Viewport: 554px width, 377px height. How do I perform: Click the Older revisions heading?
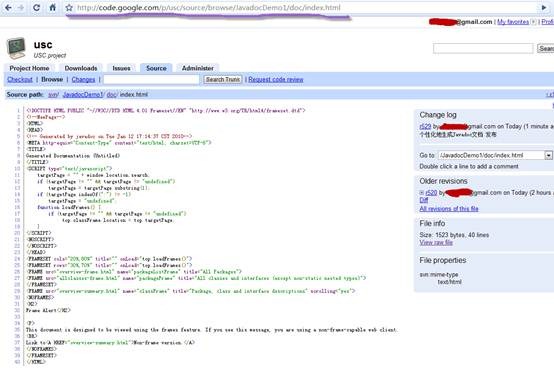443,181
